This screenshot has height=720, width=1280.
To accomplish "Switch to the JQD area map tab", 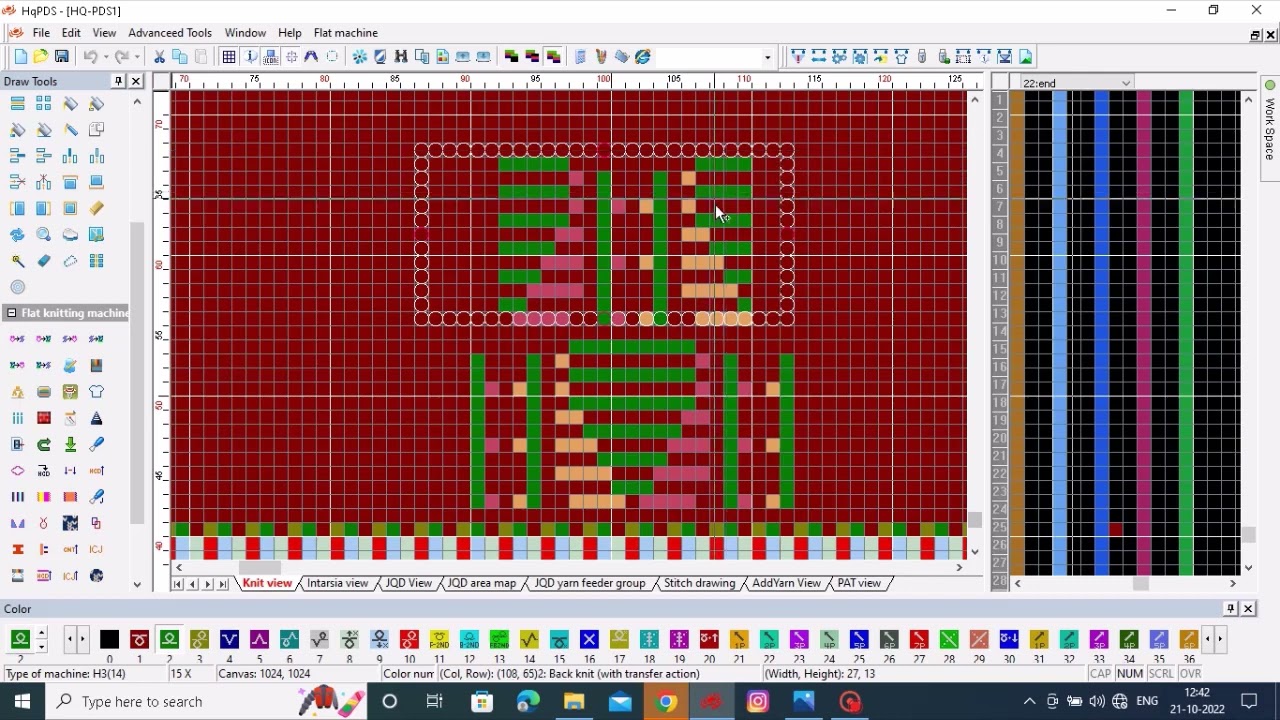I will point(482,583).
